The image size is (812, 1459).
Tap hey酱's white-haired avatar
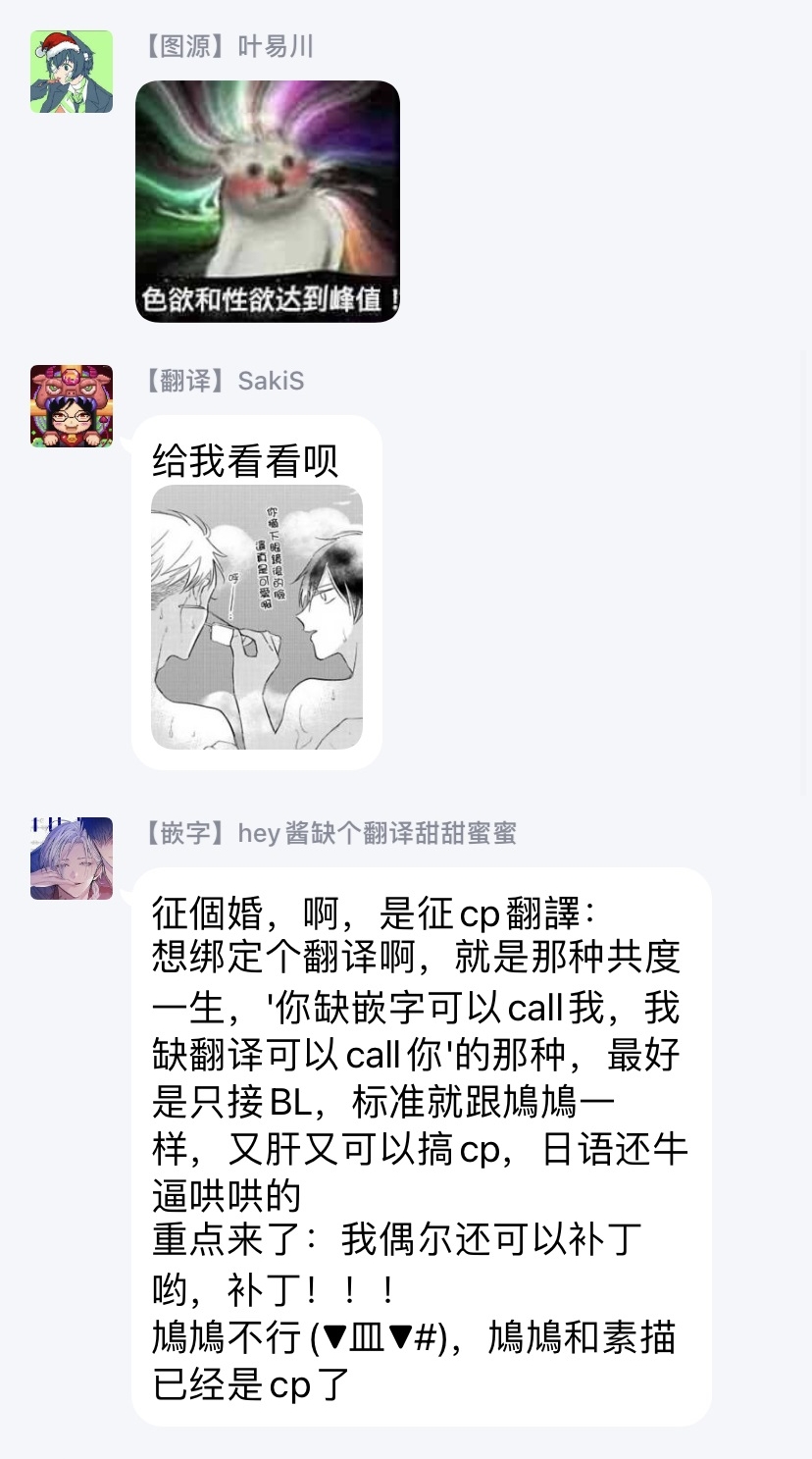tap(72, 859)
